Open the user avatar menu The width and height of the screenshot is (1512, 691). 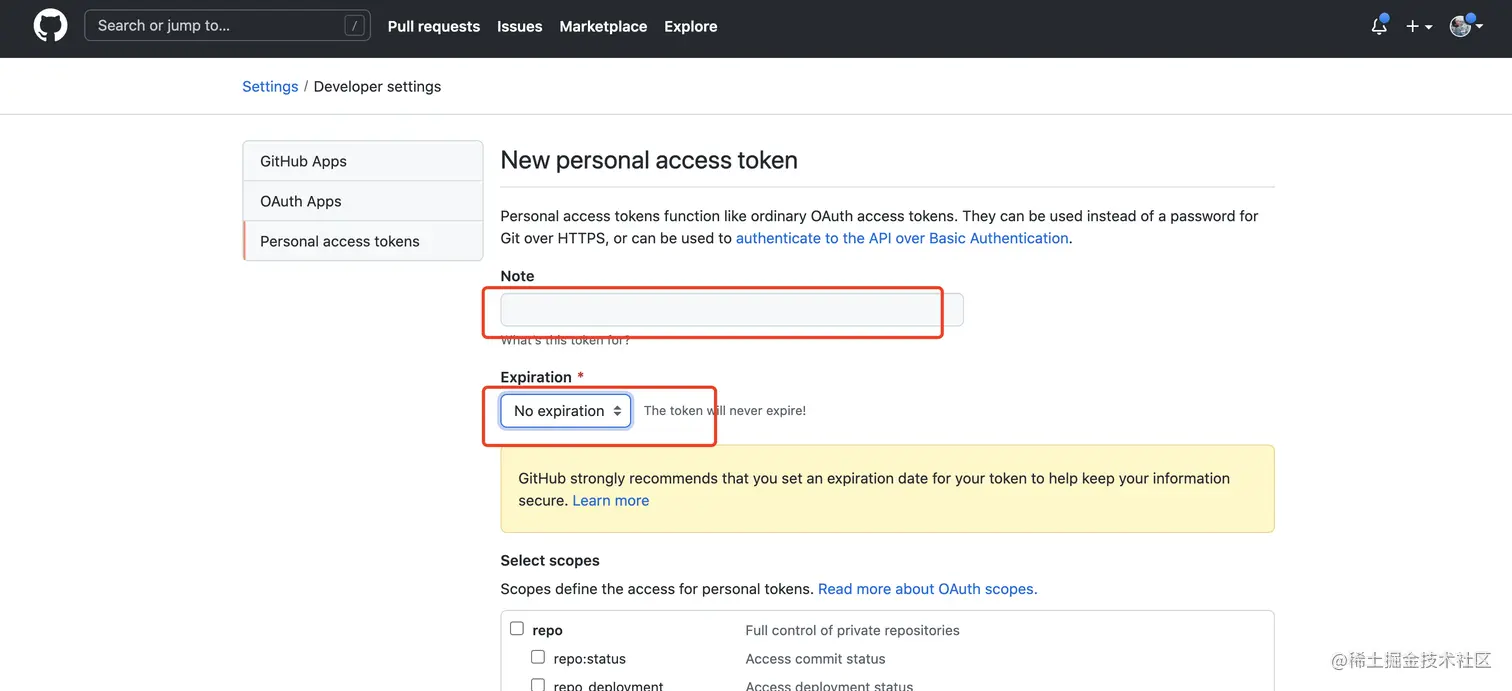pyautogui.click(x=1465, y=26)
